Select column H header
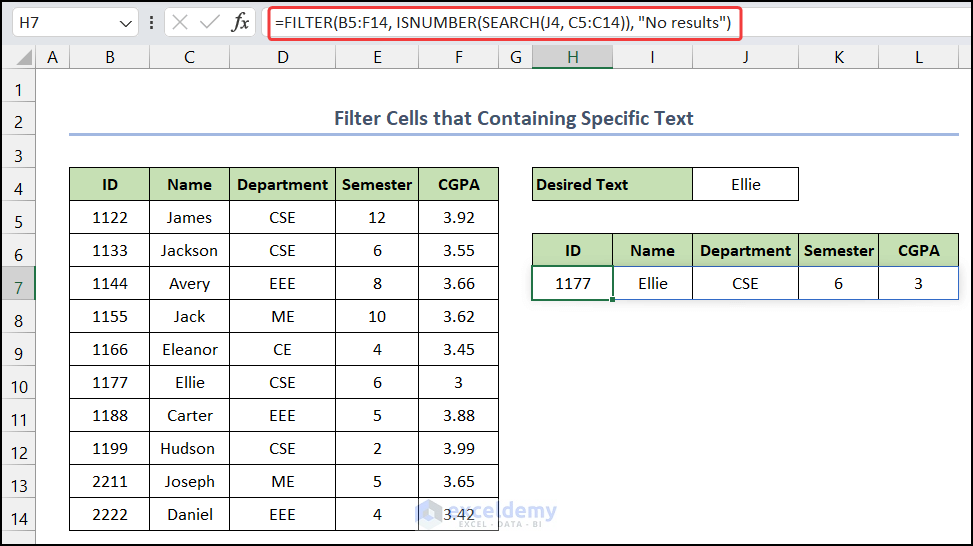The width and height of the screenshot is (973, 546). (x=572, y=58)
